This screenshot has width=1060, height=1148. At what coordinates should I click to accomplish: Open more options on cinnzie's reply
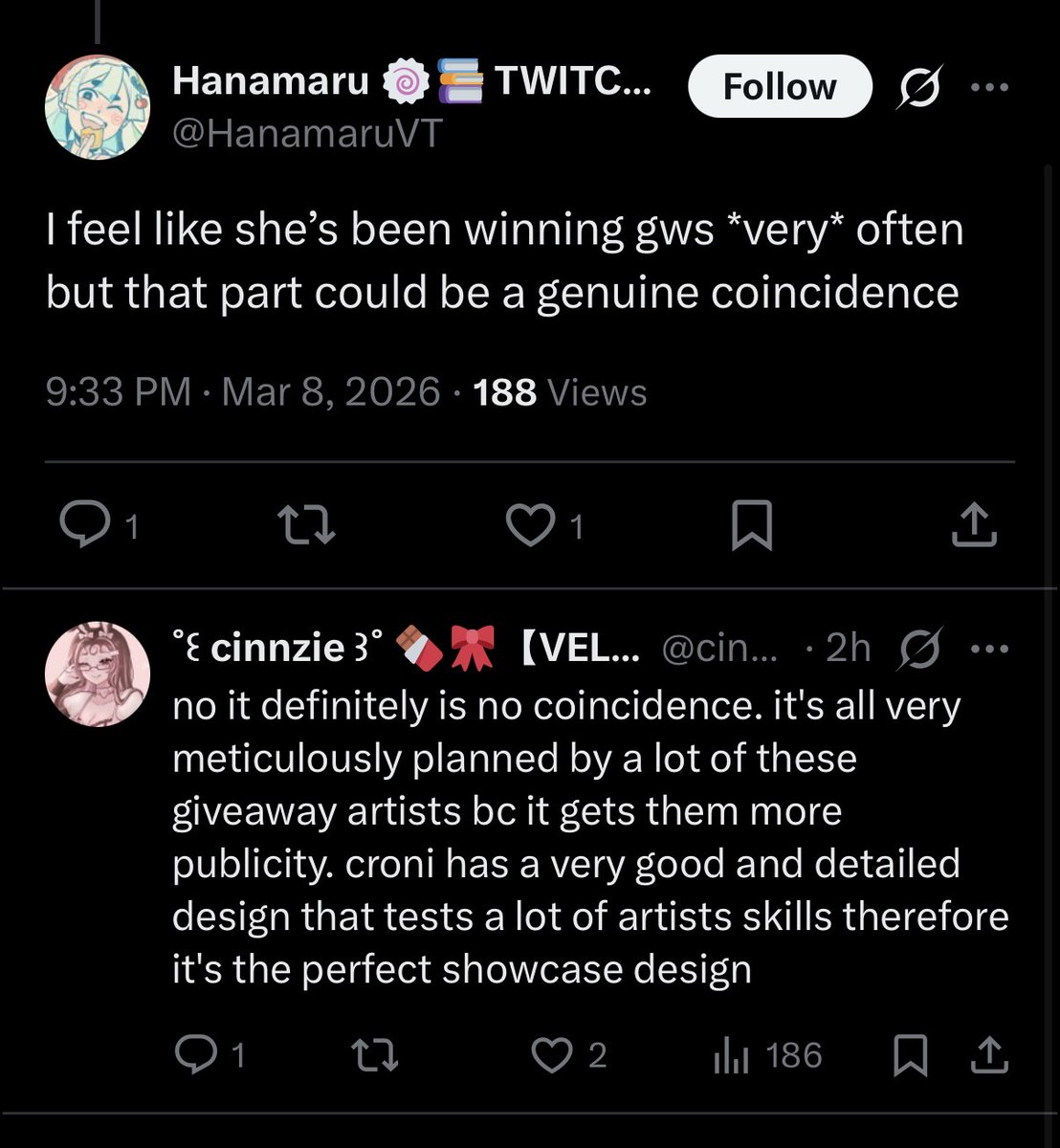pyautogui.click(x=989, y=649)
